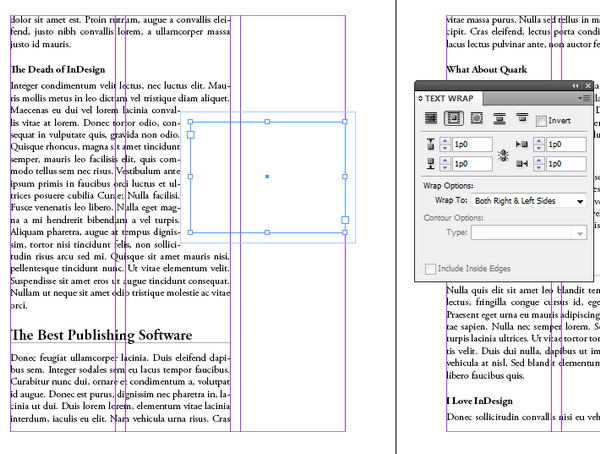Open the Text Wrap panel flyout menu
This screenshot has height=454, width=600.
pyautogui.click(x=584, y=98)
